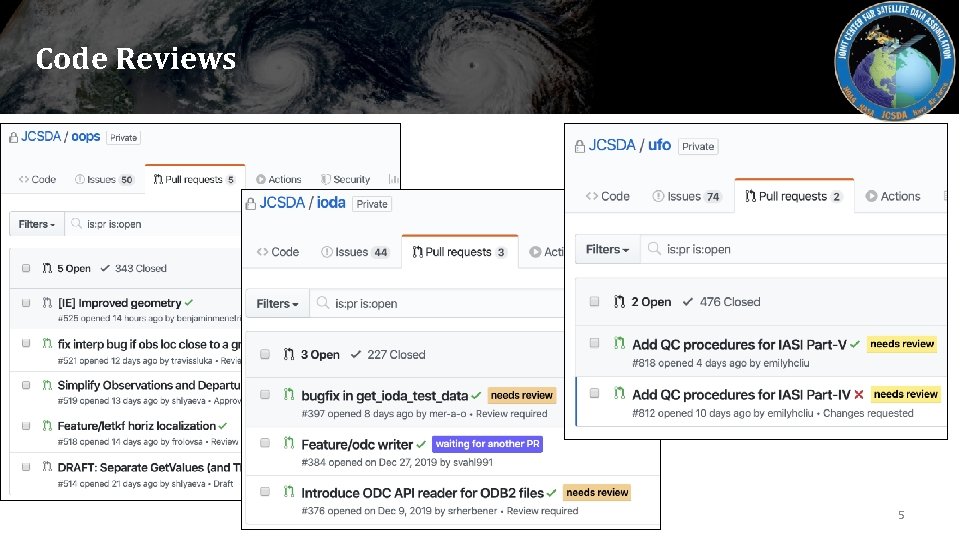Open Issues 44 tab in ioda repo
The width and height of the screenshot is (960, 540).
(x=355, y=252)
